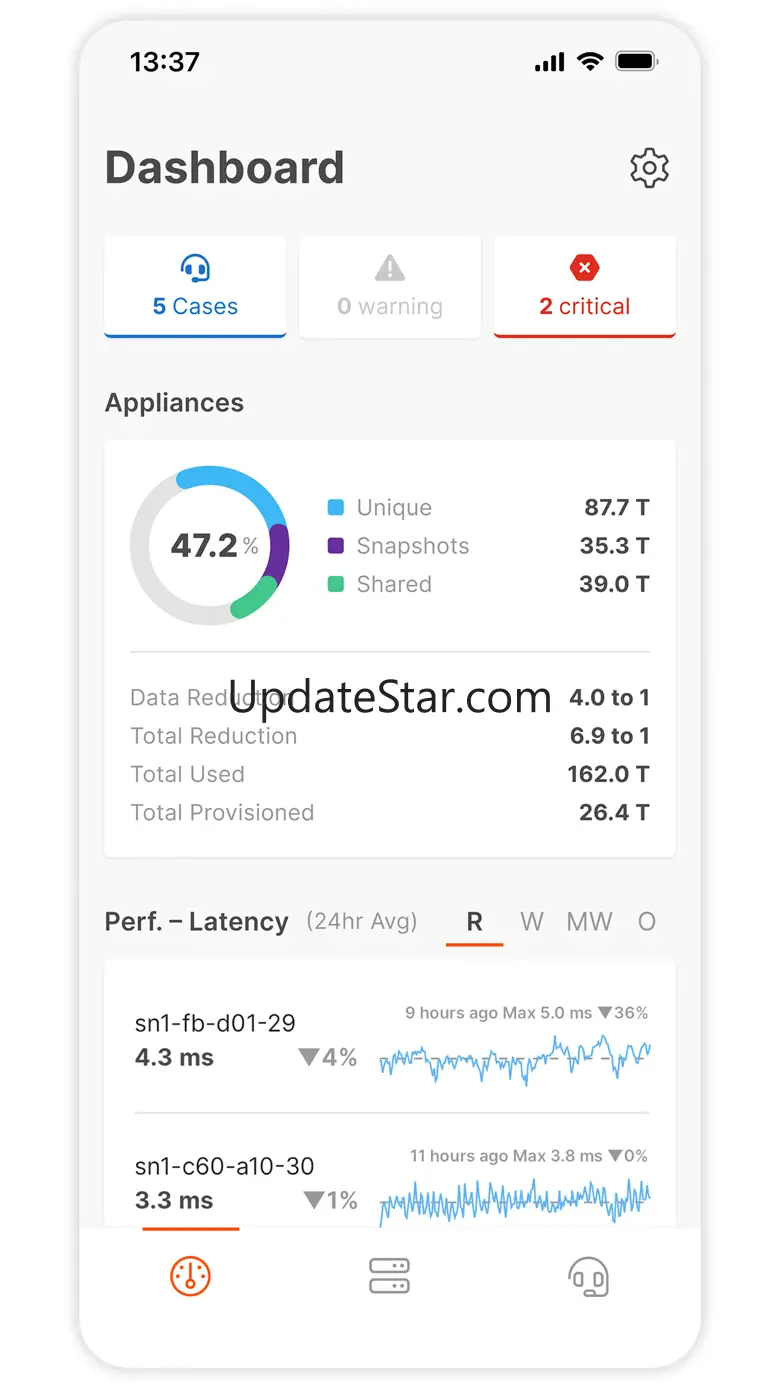Click the 3.3 ms latency value
Viewport: 780px width, 1387px height.
(174, 1201)
